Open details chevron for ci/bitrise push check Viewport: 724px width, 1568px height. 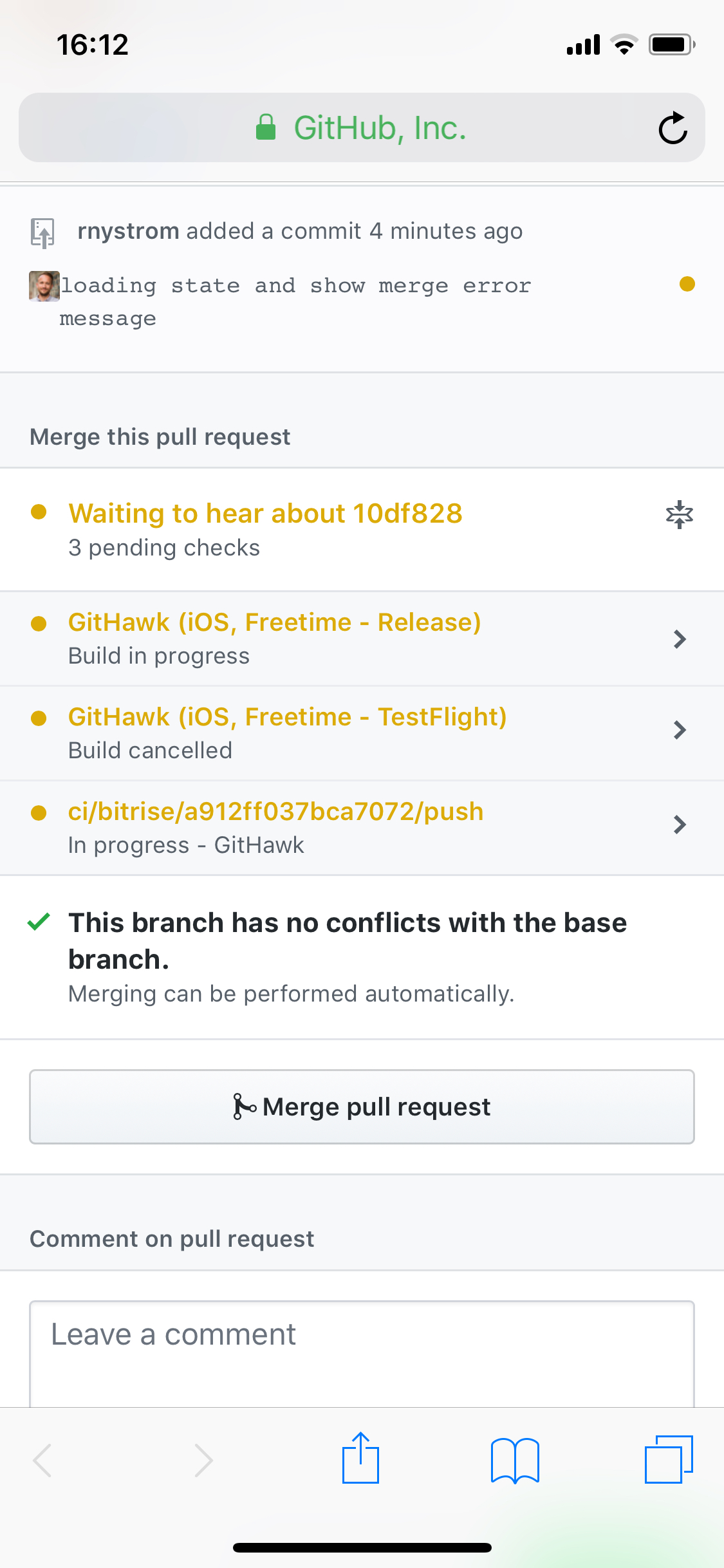click(x=680, y=825)
